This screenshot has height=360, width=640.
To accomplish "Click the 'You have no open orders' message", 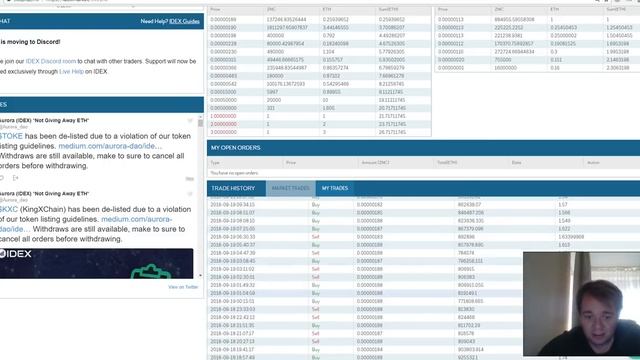I will [x=234, y=173].
